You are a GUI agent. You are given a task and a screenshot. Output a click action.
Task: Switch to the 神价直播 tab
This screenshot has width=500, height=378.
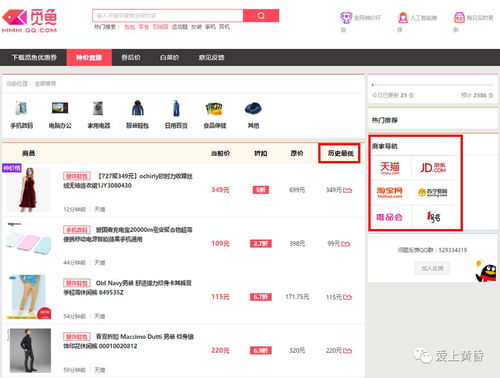click(x=89, y=58)
